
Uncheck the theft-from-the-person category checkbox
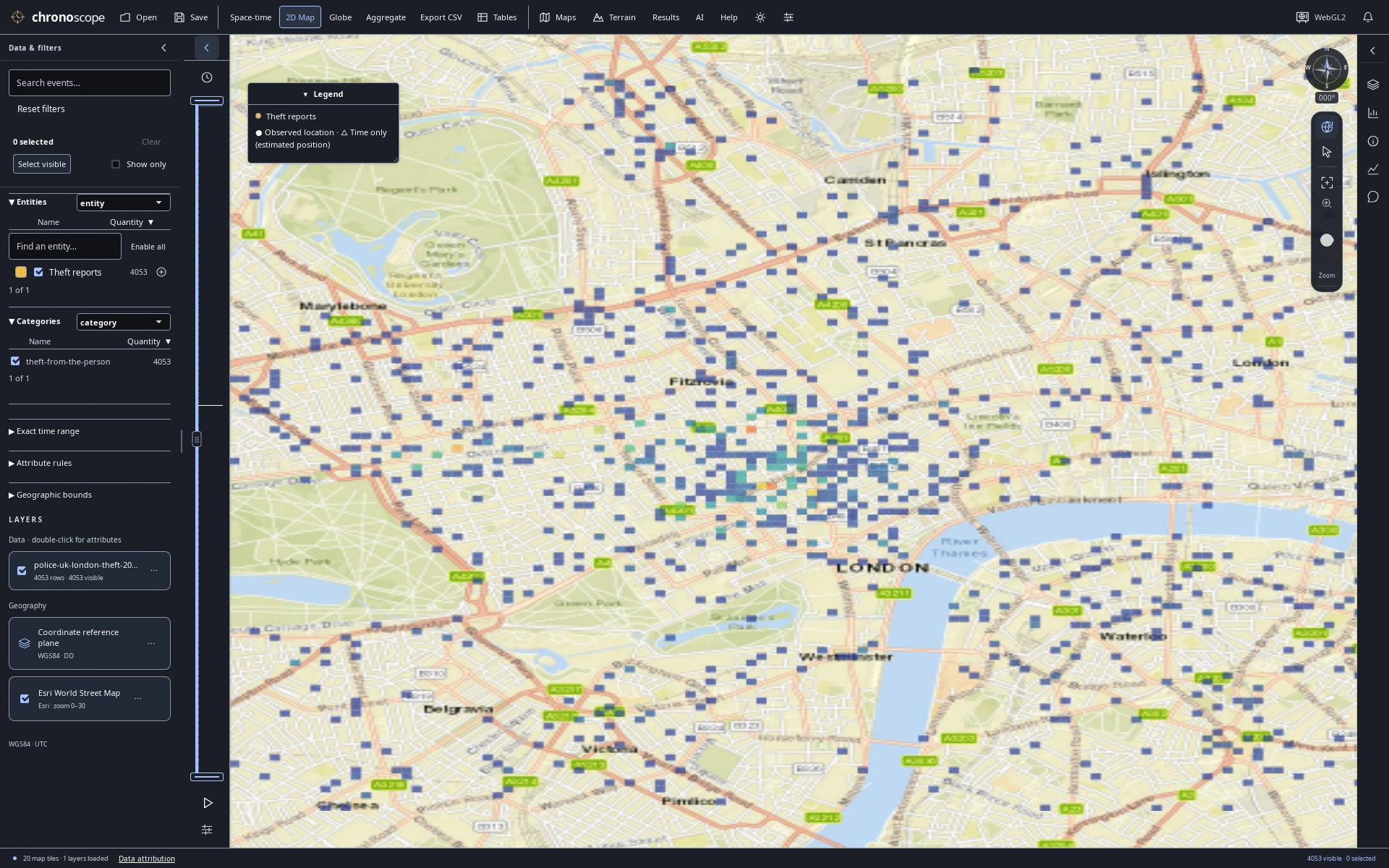tap(15, 361)
